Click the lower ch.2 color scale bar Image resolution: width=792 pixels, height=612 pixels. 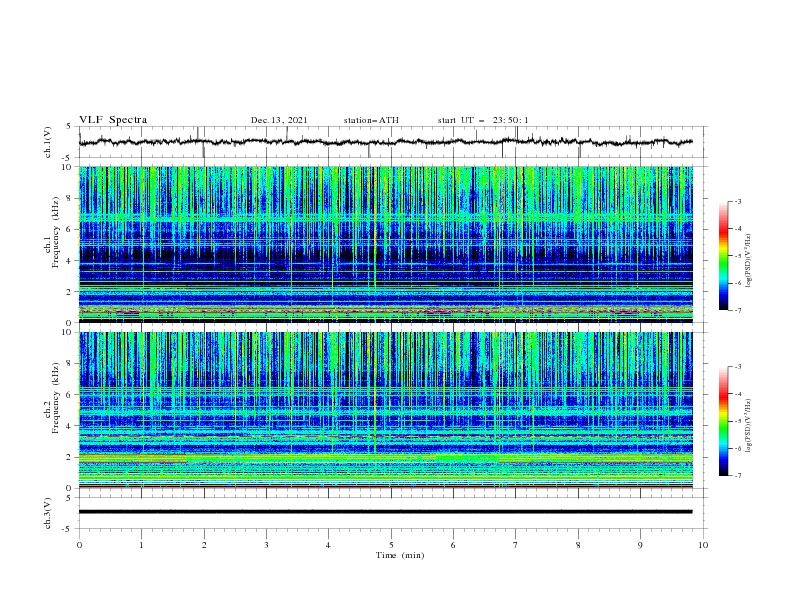(x=724, y=421)
